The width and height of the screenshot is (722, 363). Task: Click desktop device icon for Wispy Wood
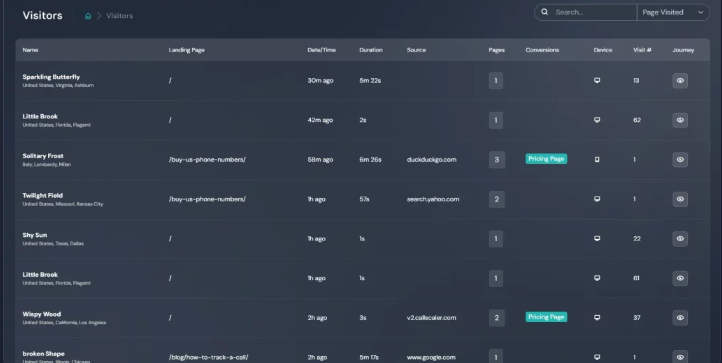click(597, 318)
